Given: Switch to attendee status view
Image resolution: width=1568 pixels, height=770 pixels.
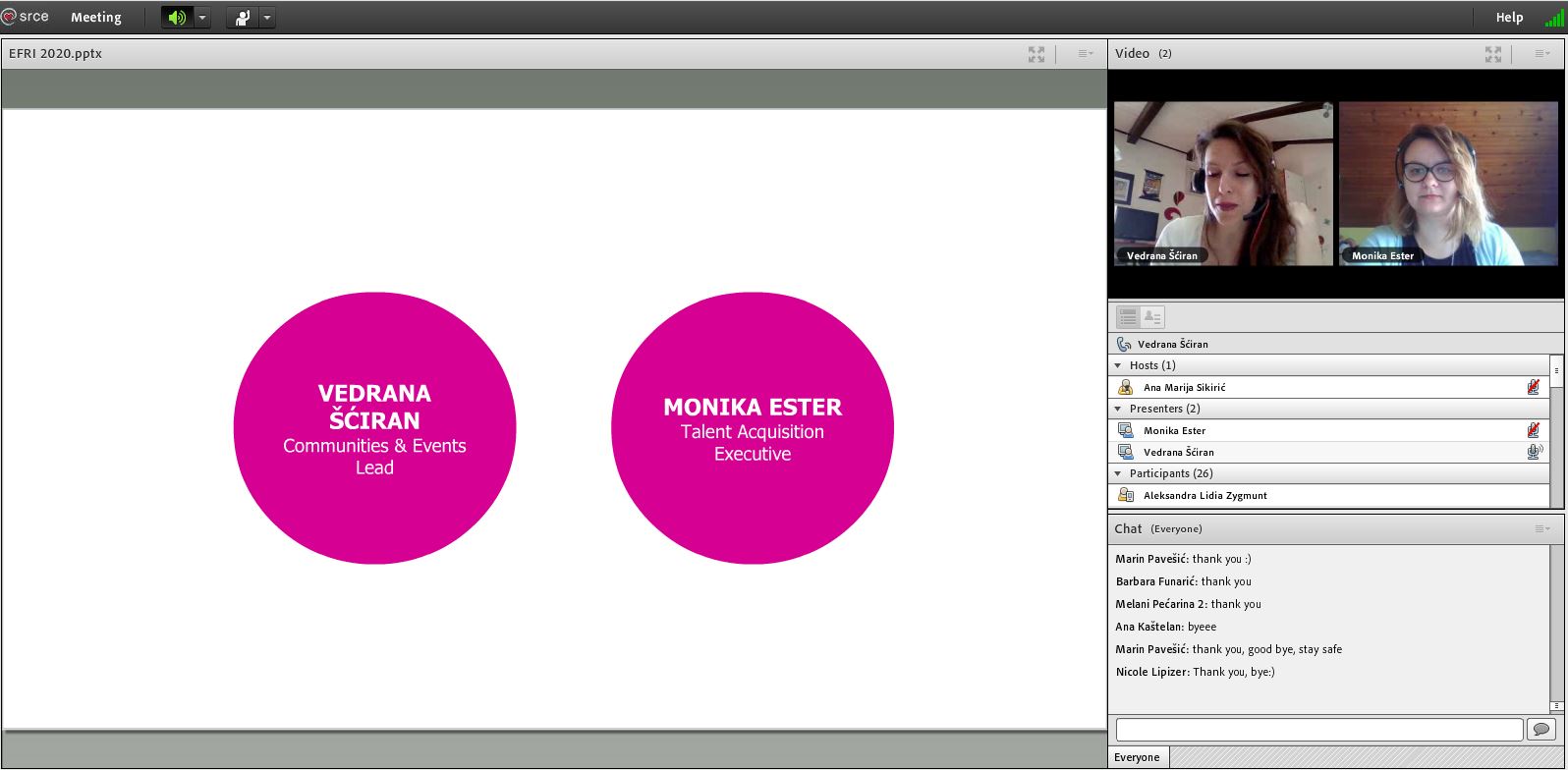Looking at the screenshot, I should click(x=1152, y=317).
